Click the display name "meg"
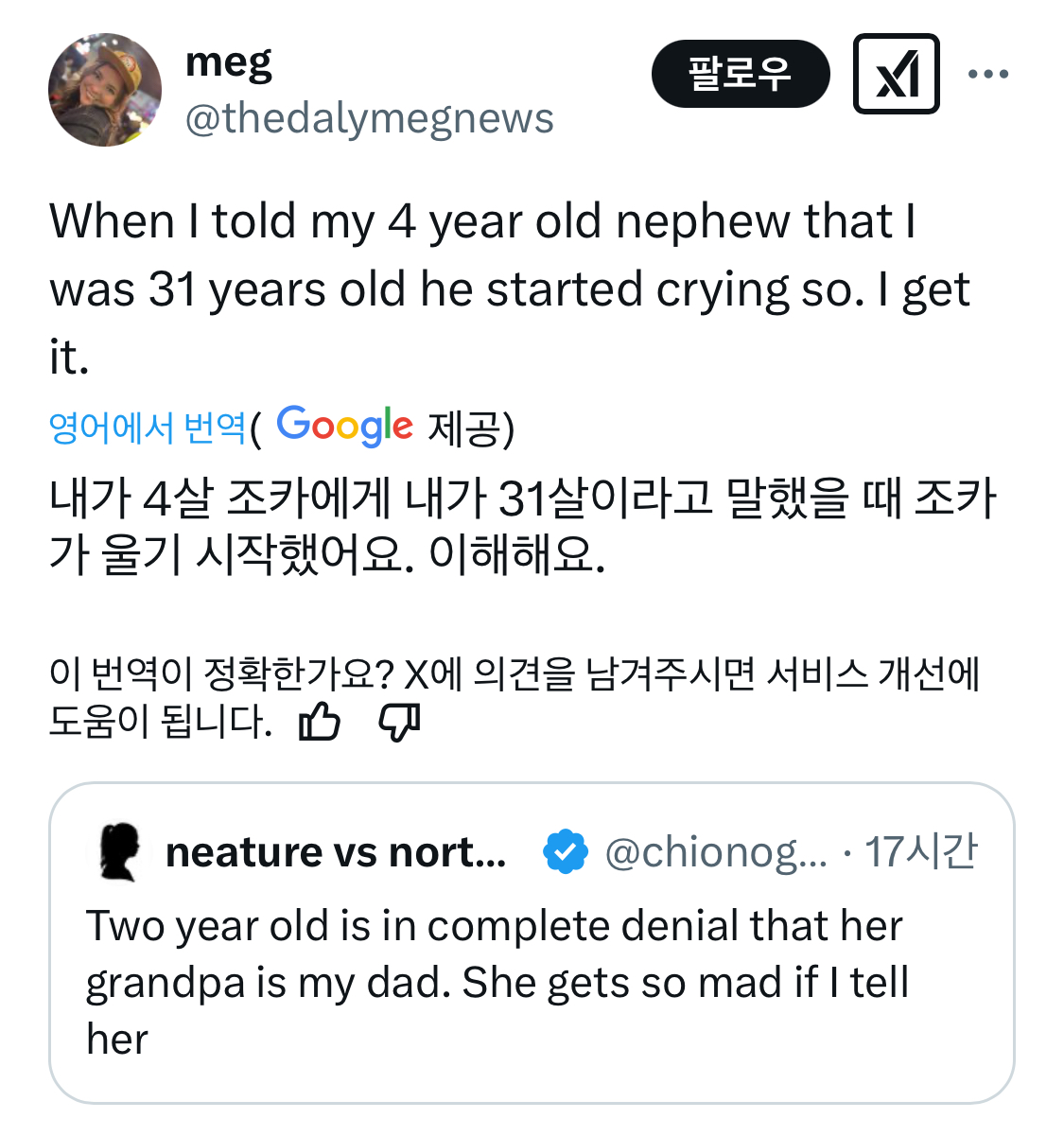This screenshot has width=1064, height=1136. 229,62
